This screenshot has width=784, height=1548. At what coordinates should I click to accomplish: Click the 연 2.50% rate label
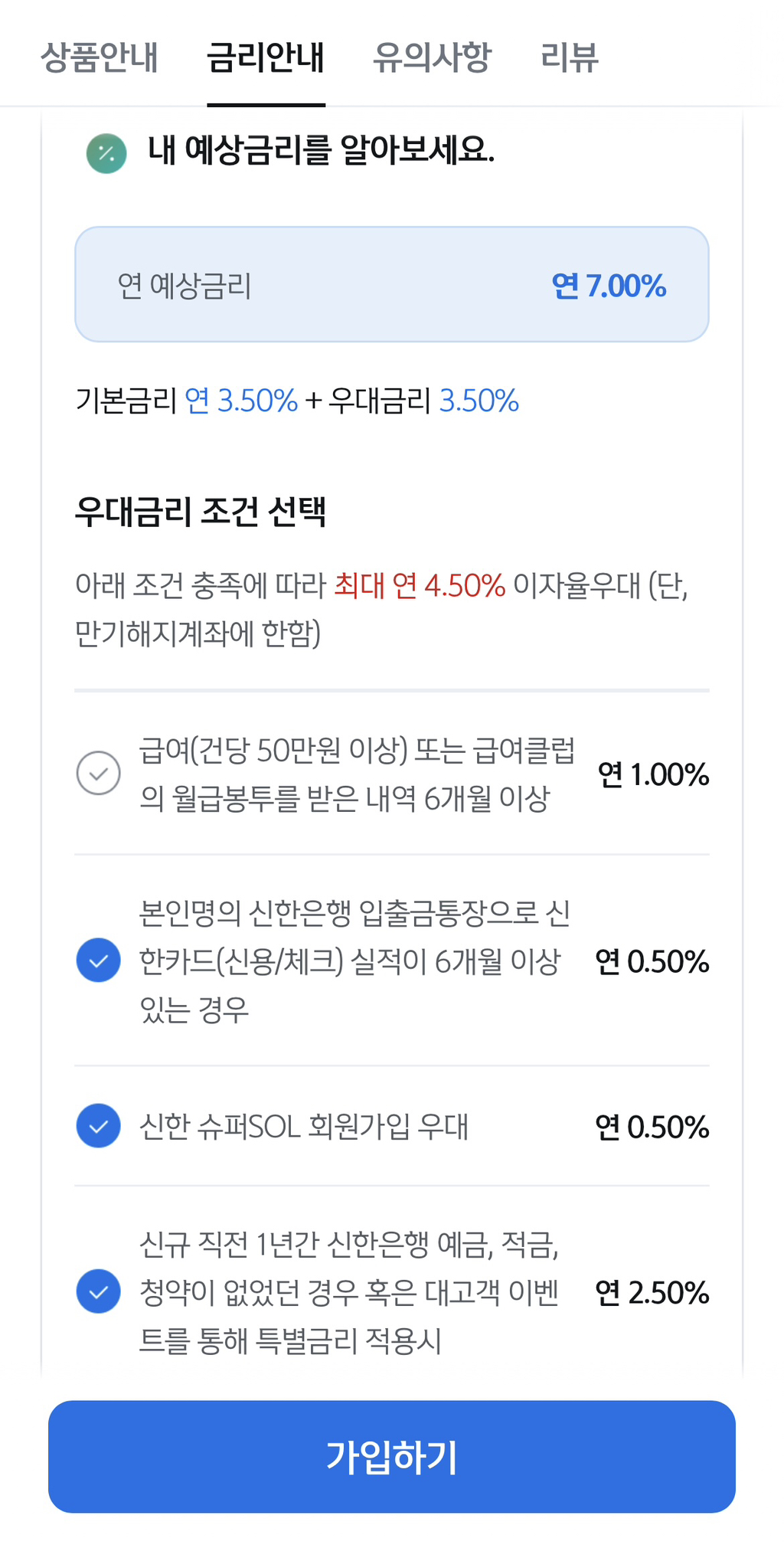pos(652,1292)
